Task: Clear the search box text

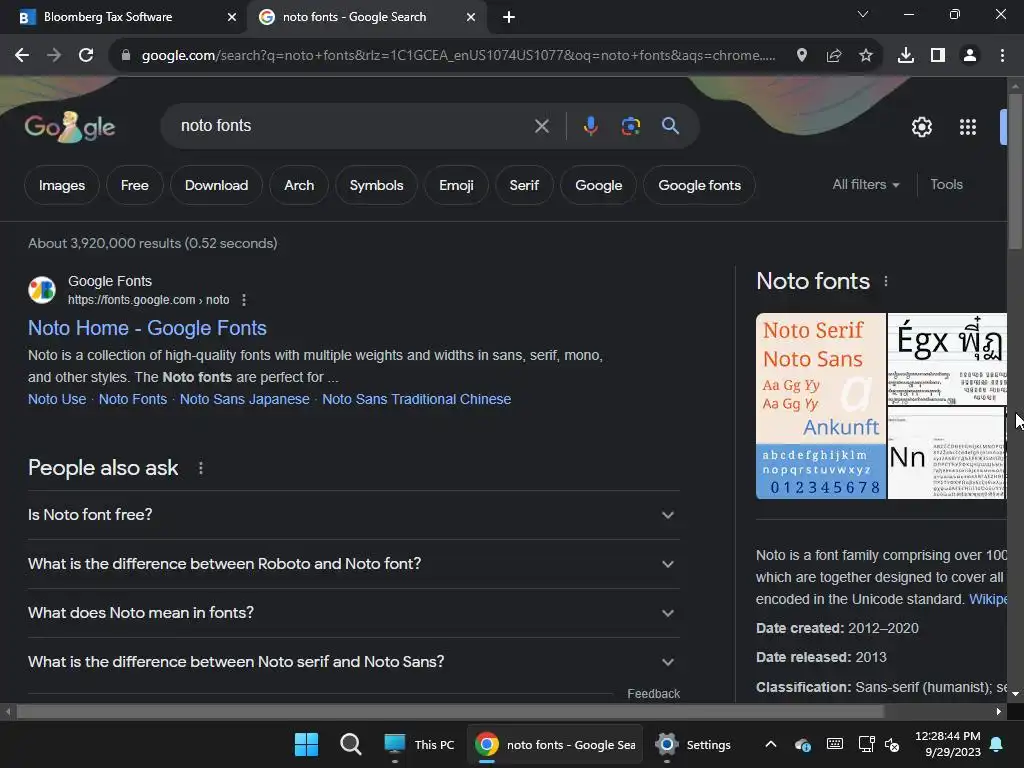Action: coord(541,126)
